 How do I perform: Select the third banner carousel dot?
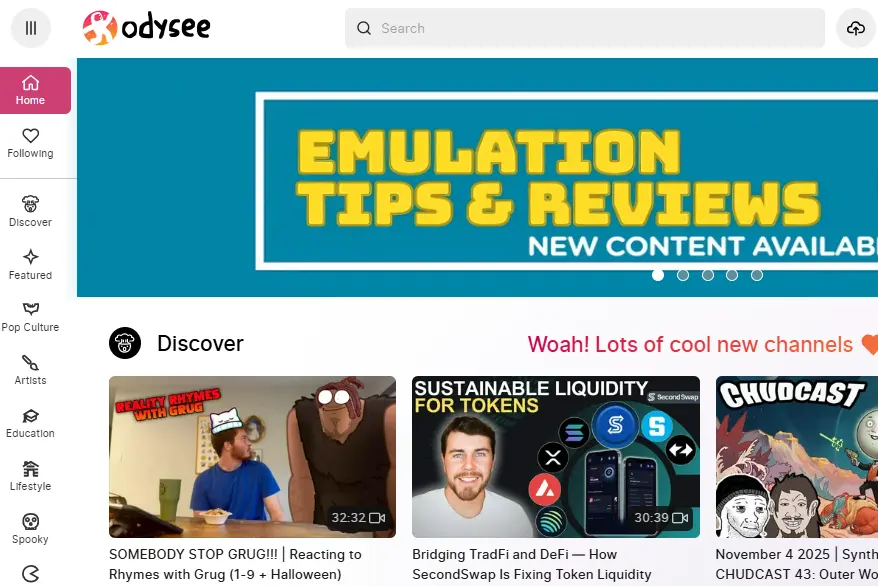[708, 275]
